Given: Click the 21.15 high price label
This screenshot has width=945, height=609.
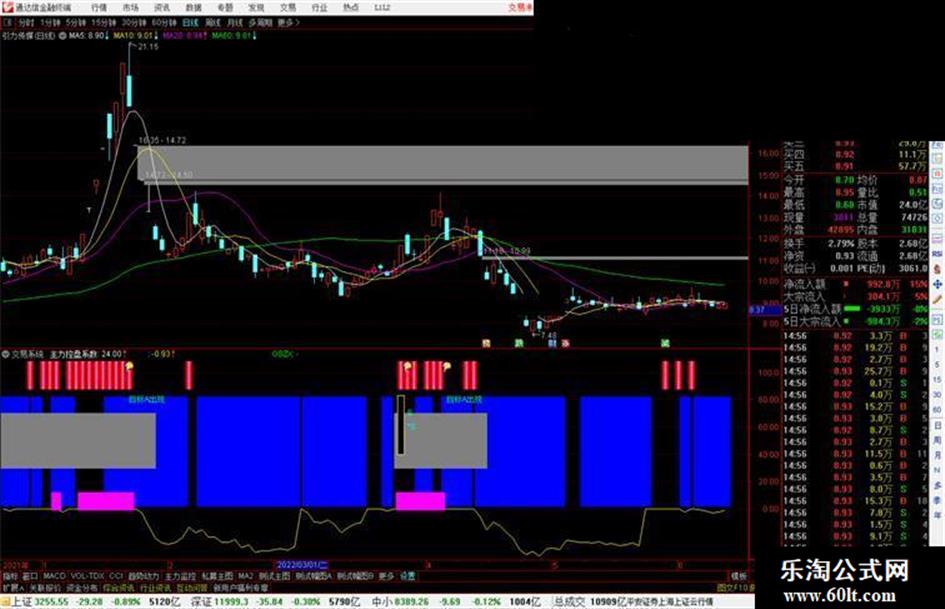Looking at the screenshot, I should pos(148,46).
